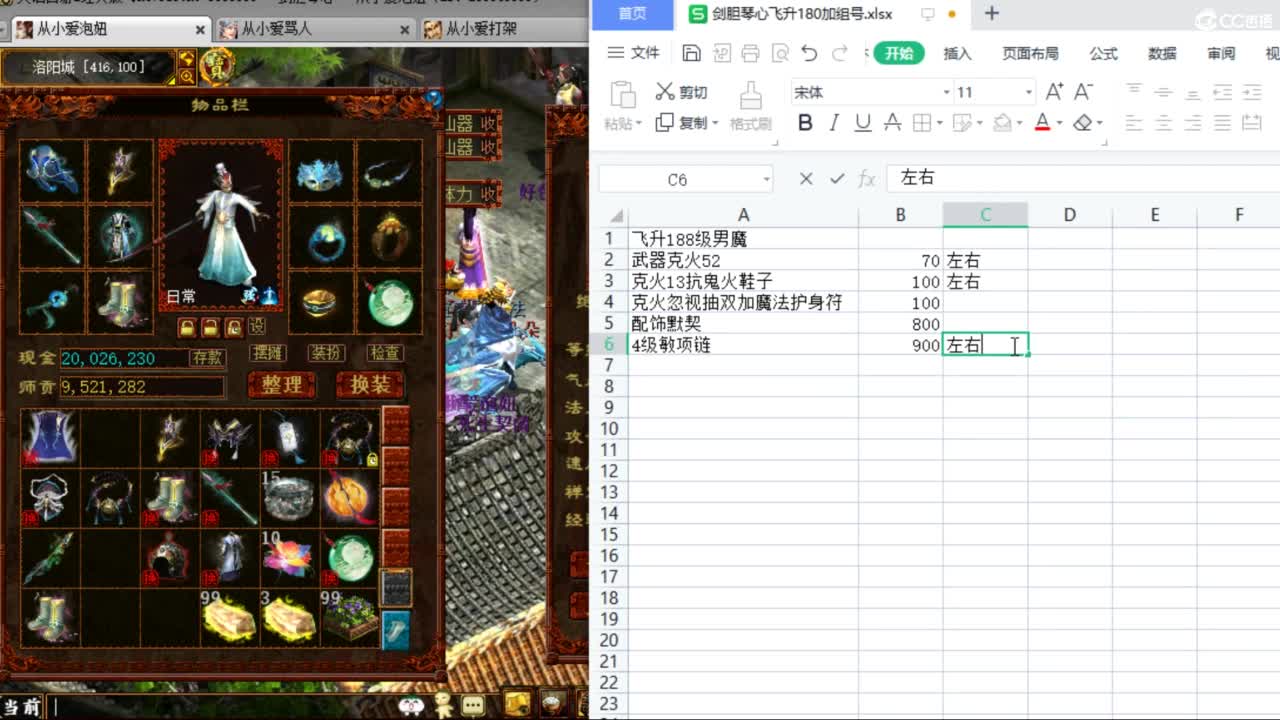Increase font size with A+ icon
Image resolution: width=1280 pixels, height=720 pixels.
point(1054,92)
